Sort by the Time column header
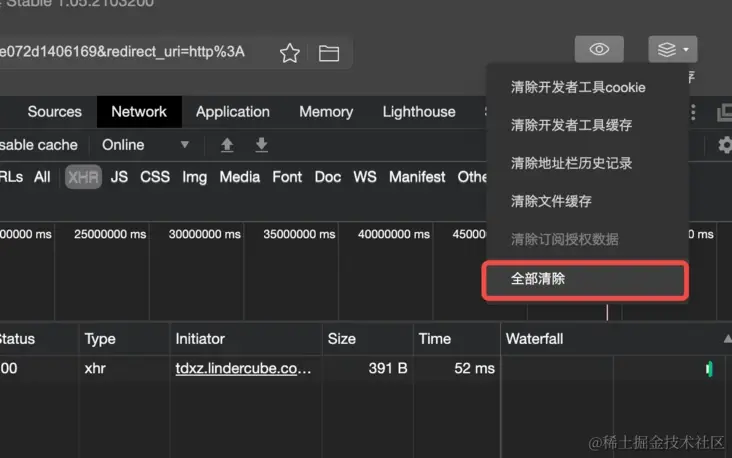Viewport: 732px width, 458px height. (457, 339)
